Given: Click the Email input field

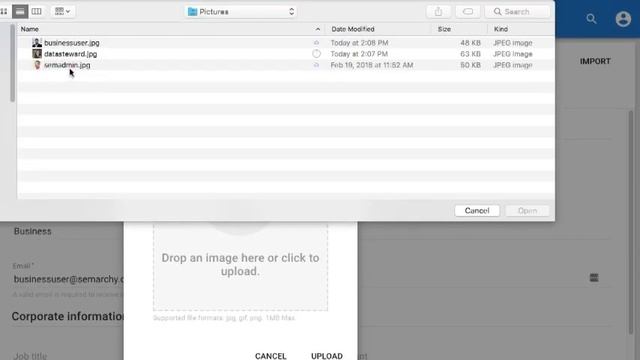Looking at the screenshot, I should click(68, 279).
